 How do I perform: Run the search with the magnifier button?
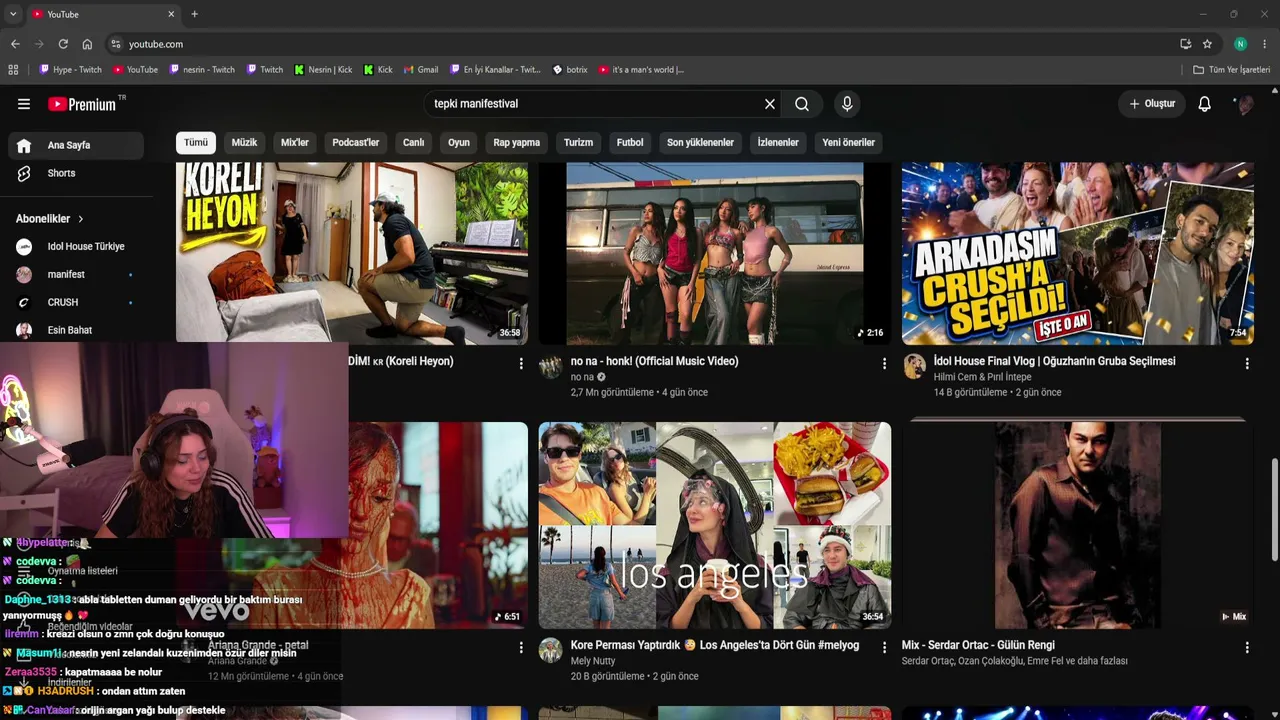point(802,104)
